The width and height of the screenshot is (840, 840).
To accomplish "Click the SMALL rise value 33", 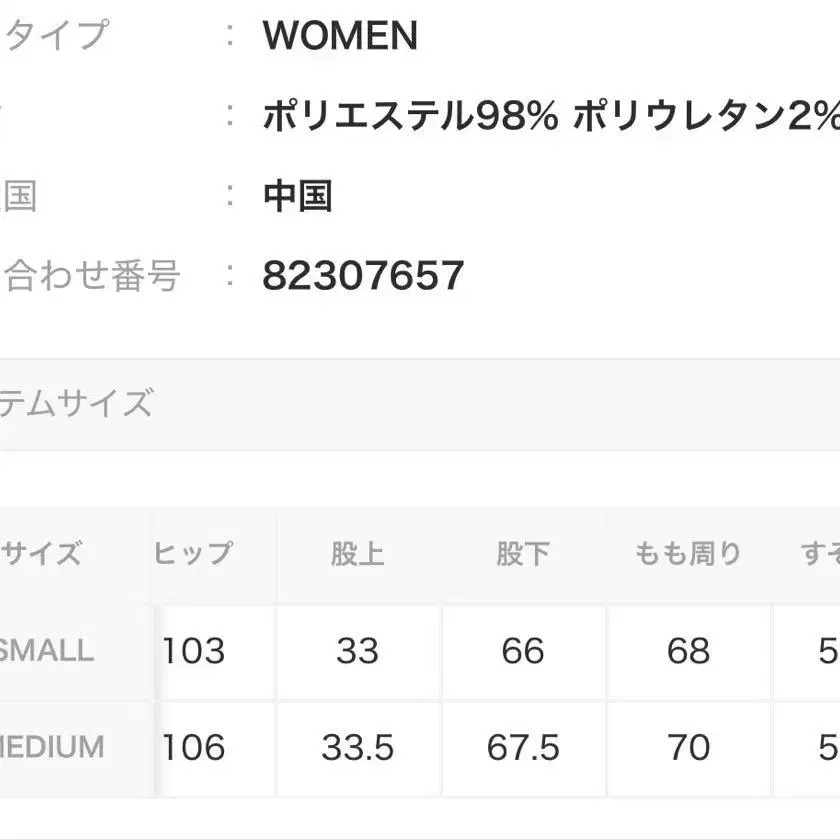I will click(357, 651).
